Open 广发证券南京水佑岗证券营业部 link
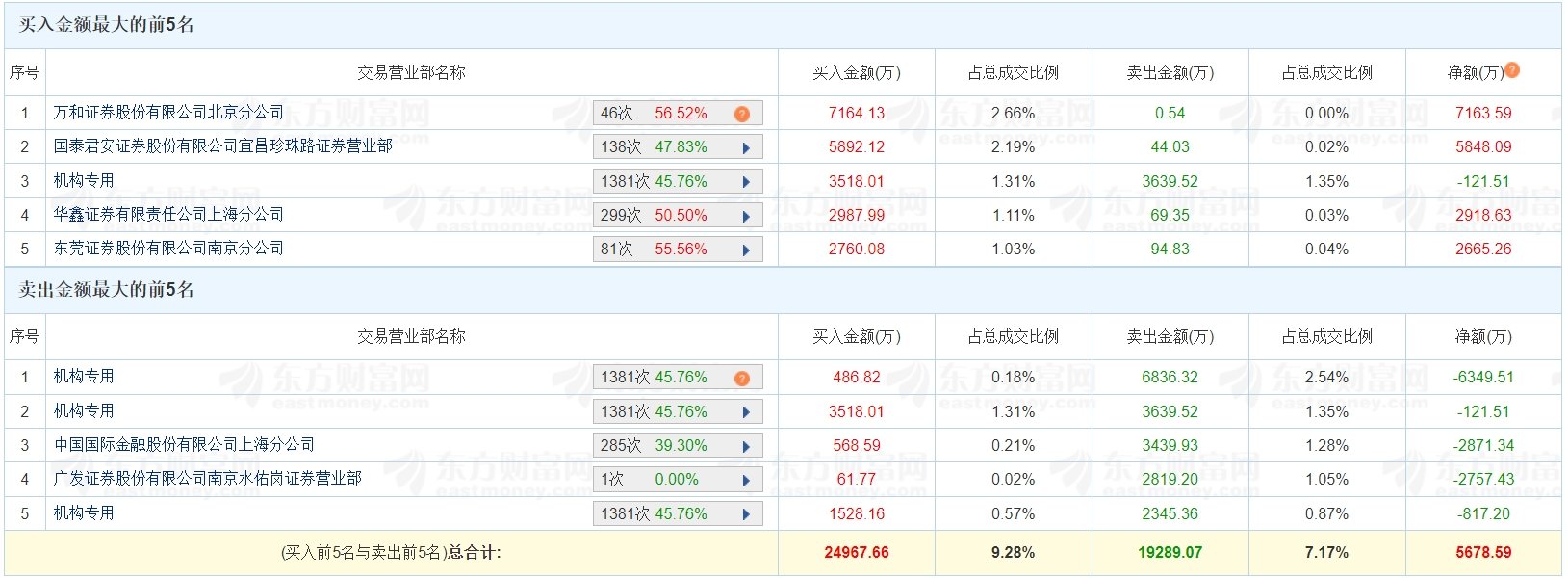 click(208, 479)
